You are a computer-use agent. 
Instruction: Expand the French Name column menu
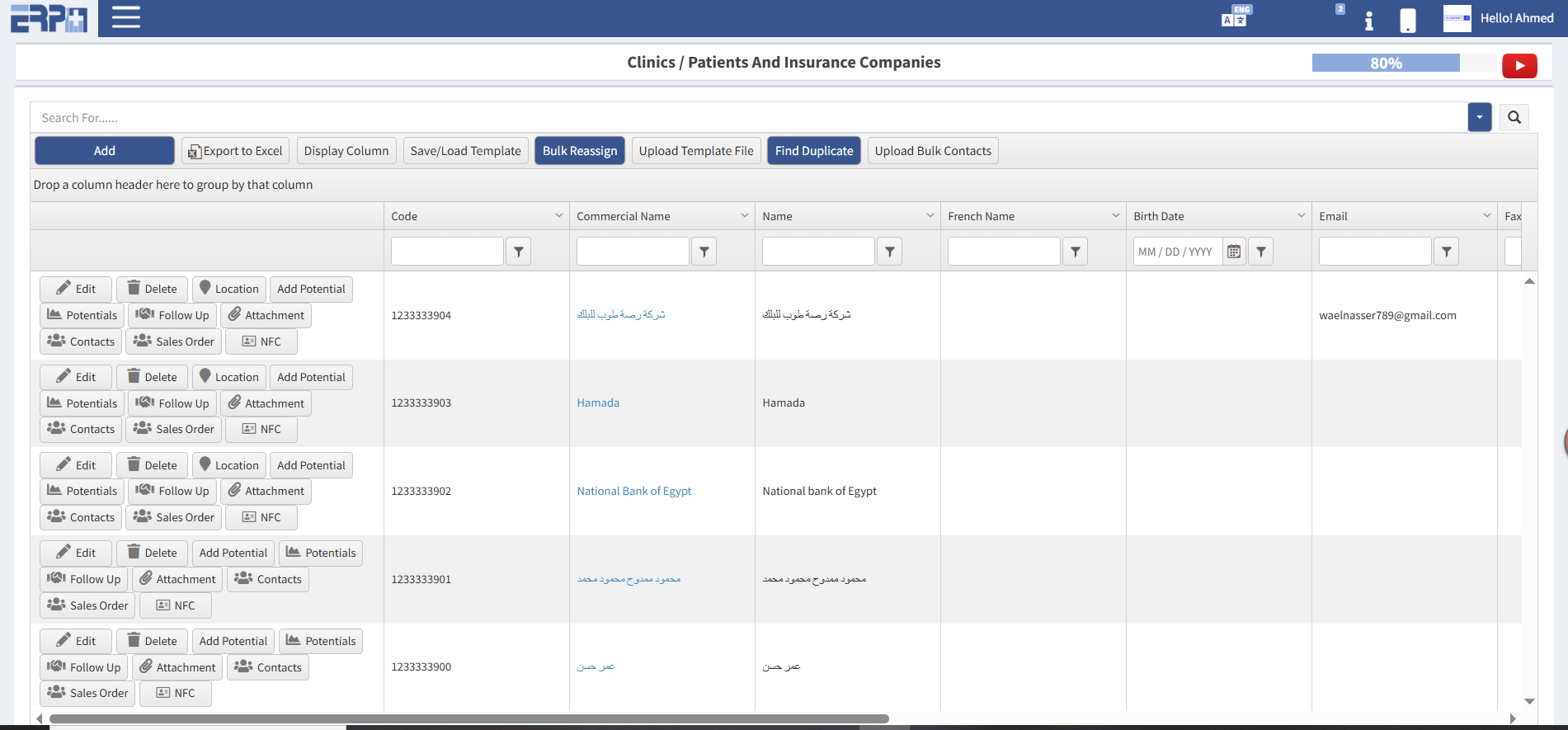pyautogui.click(x=1115, y=216)
